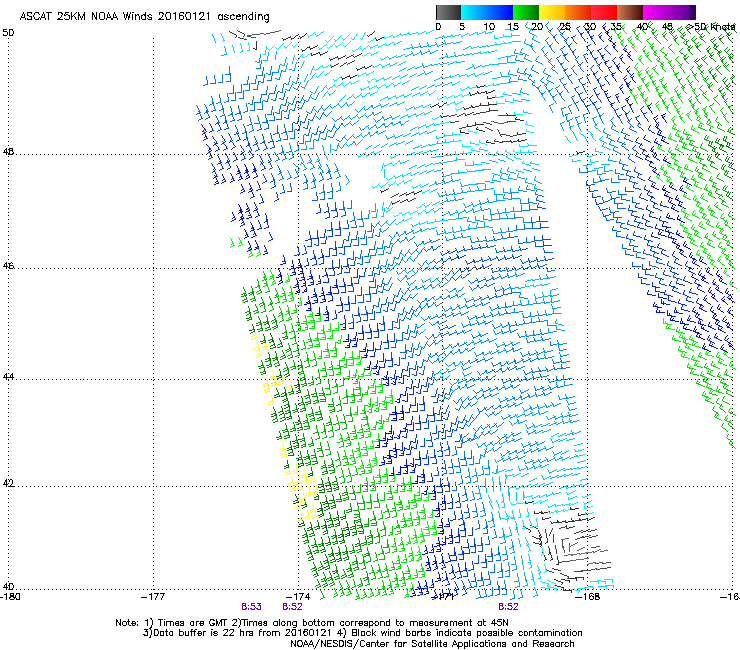Screen dimensions: 740x650
Task: Click the 8:52 time stamp left of -168
Action: tap(508, 607)
